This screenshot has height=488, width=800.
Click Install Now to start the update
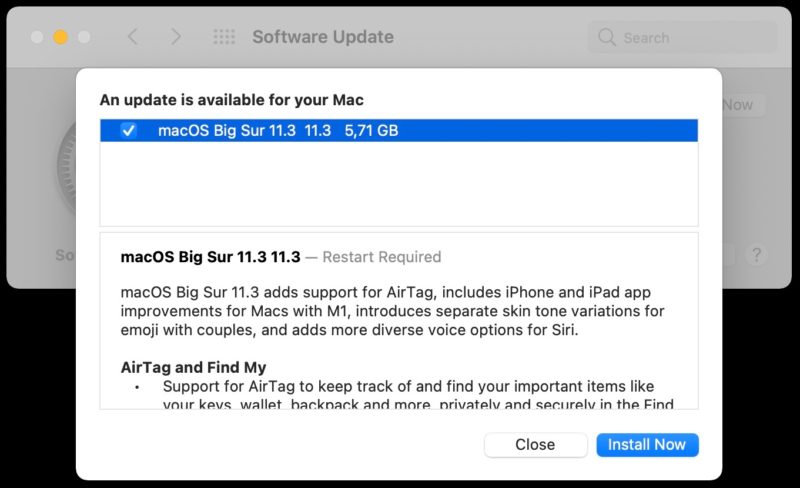[x=647, y=445]
